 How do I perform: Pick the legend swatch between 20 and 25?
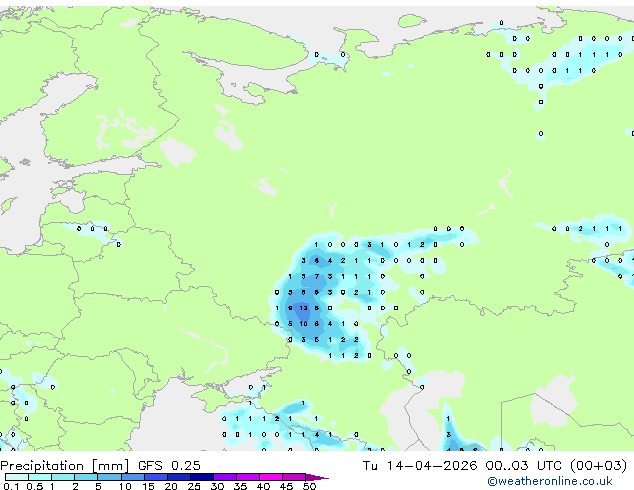[179, 477]
